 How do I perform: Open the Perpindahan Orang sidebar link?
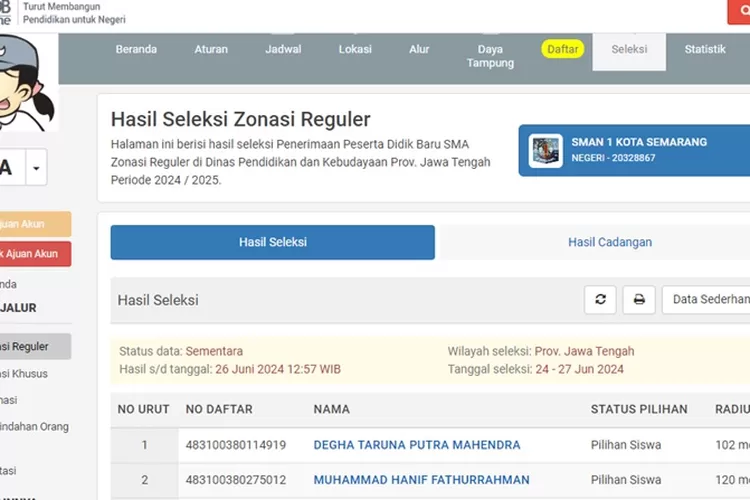tap(34, 426)
